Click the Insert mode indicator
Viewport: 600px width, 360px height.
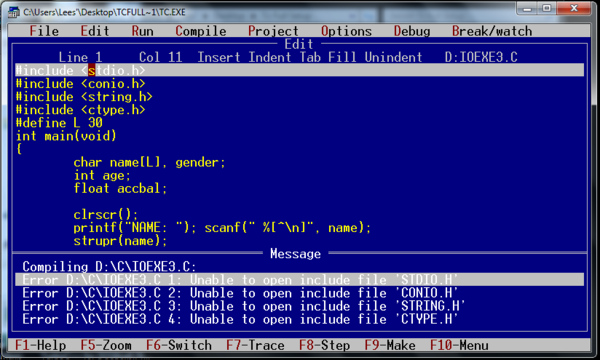click(x=219, y=57)
